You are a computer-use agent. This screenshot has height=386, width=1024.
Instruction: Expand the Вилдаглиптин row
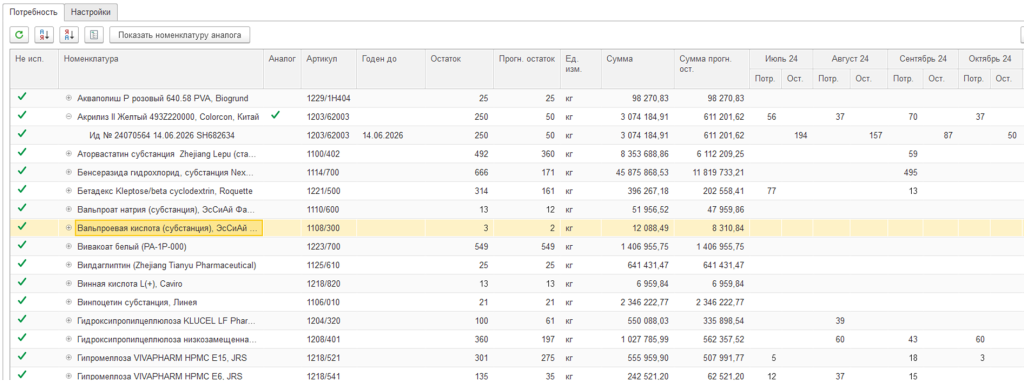(x=69, y=265)
